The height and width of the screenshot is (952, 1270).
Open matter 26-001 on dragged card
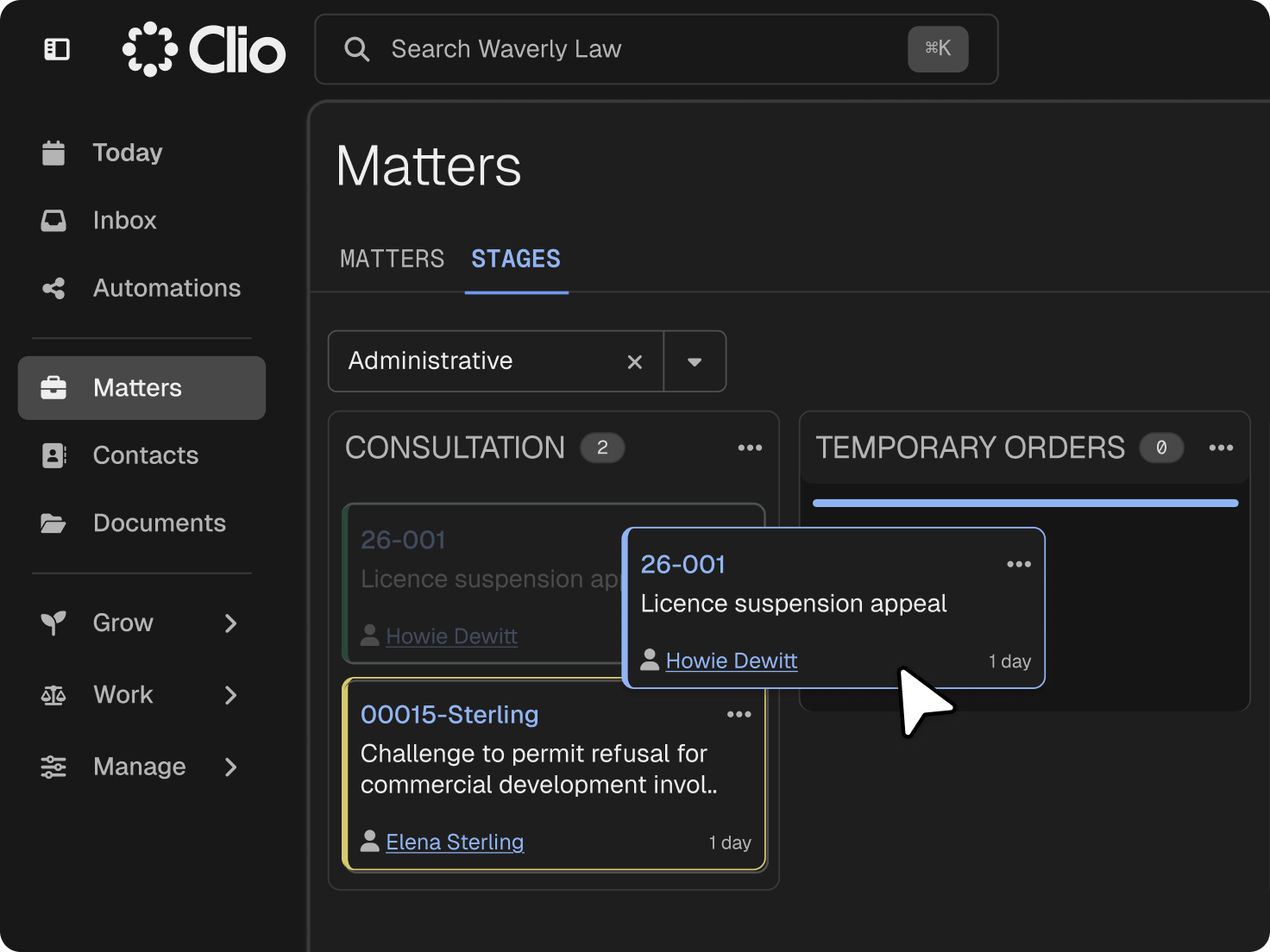pos(683,564)
